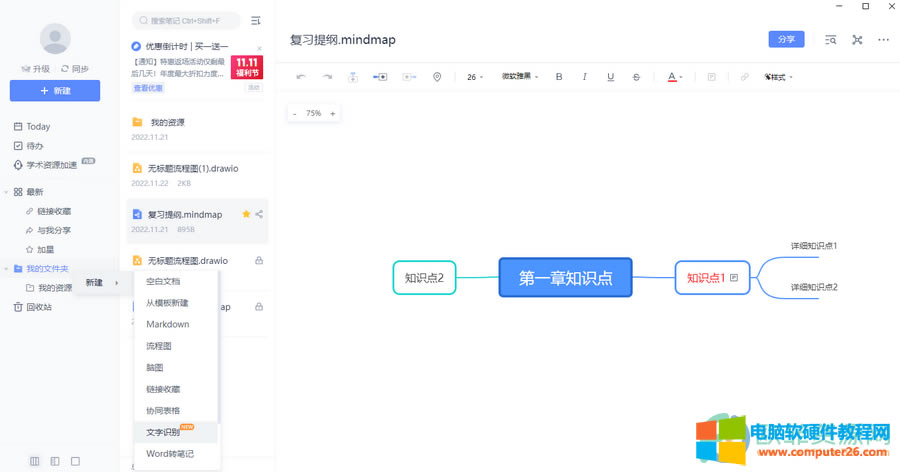Click the mind map structure icon top right
Image resolution: width=900 pixels, height=472 pixels.
pos(857,40)
